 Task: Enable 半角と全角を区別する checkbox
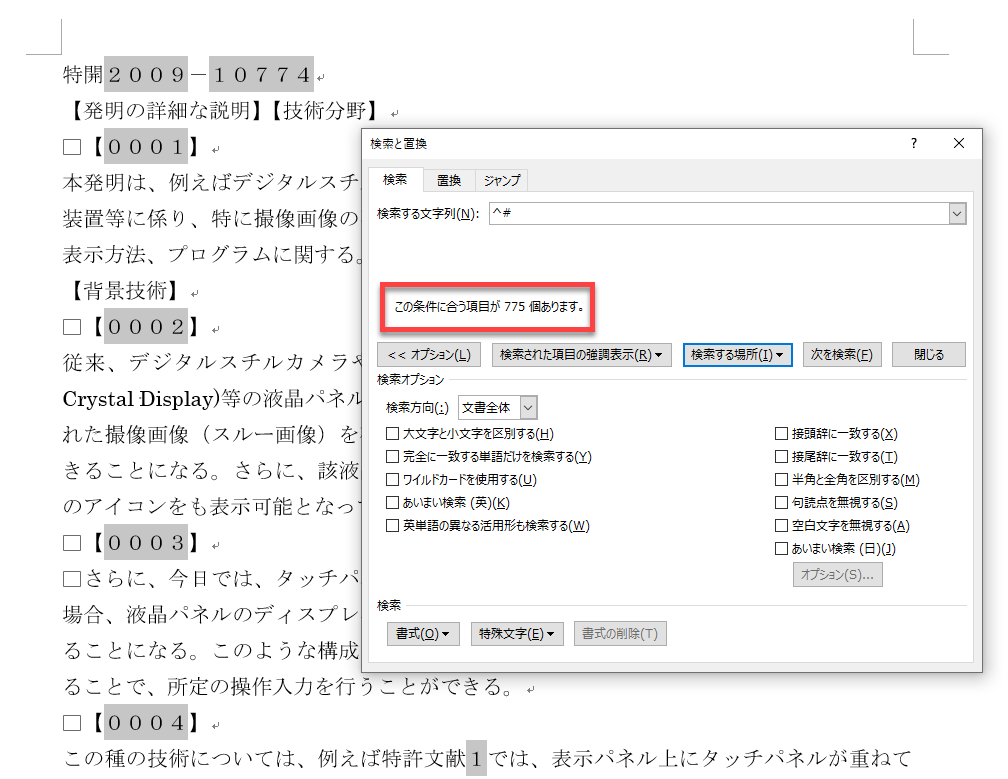782,480
